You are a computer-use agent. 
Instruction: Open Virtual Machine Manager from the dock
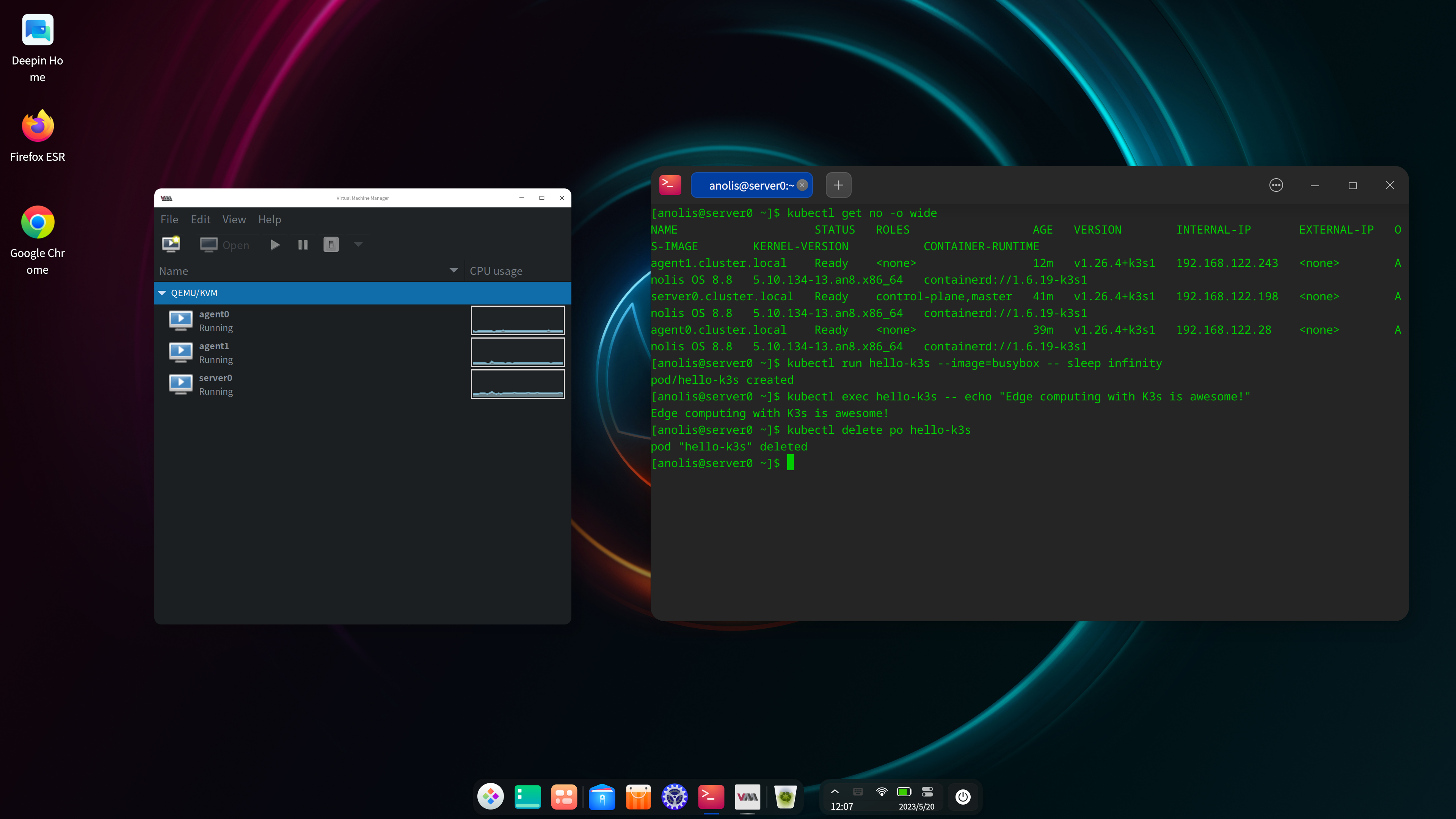point(748,796)
